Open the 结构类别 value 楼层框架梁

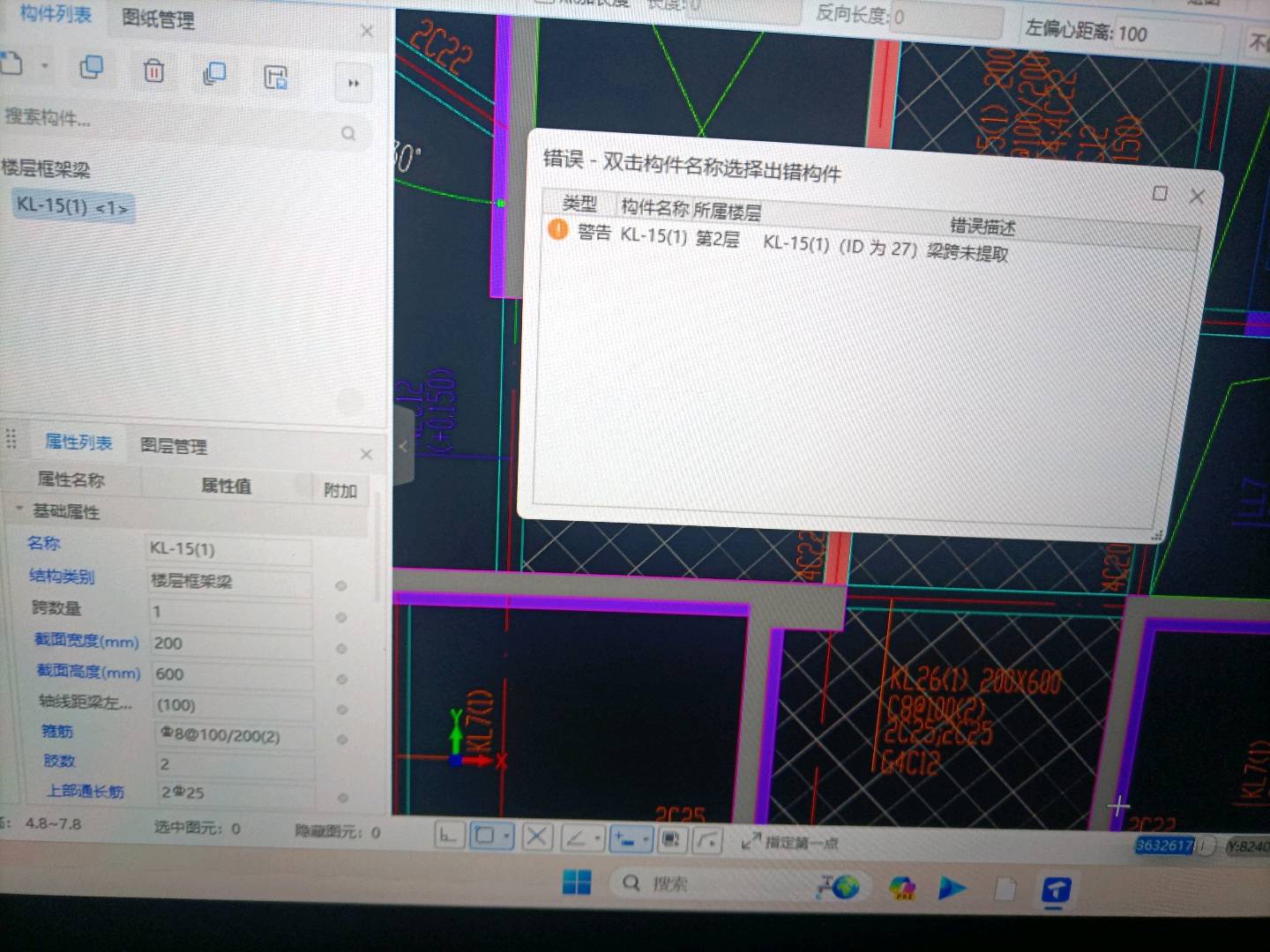(x=229, y=581)
